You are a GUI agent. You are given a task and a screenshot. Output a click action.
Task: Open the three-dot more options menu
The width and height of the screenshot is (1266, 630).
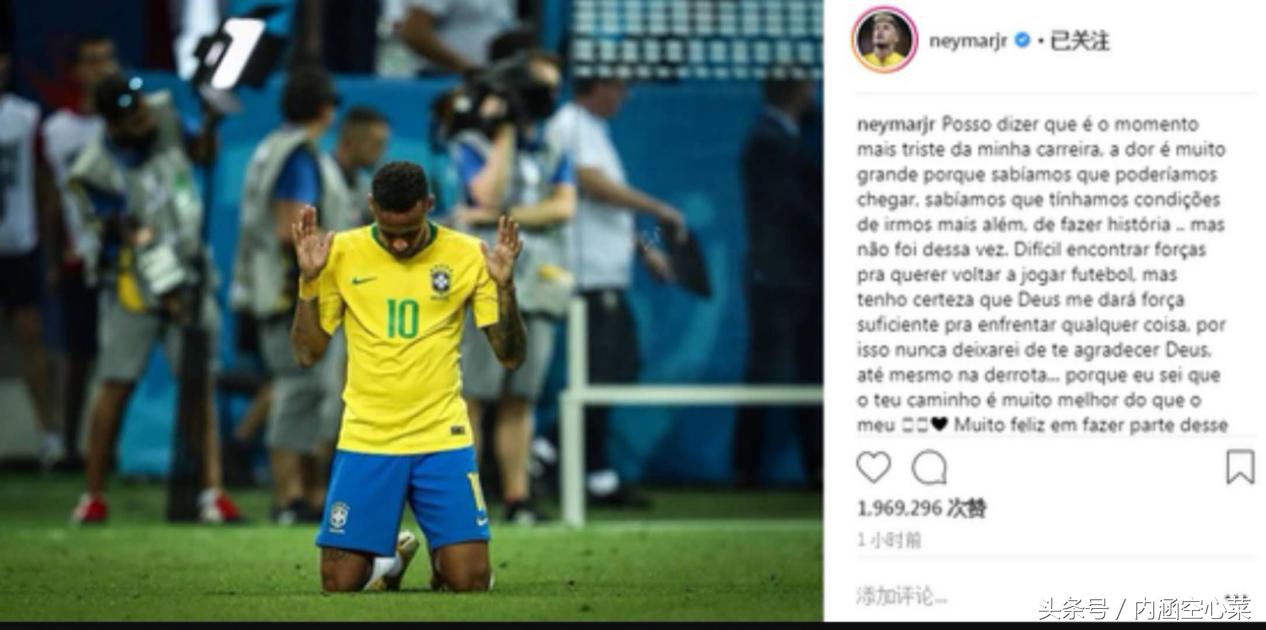tap(1237, 598)
